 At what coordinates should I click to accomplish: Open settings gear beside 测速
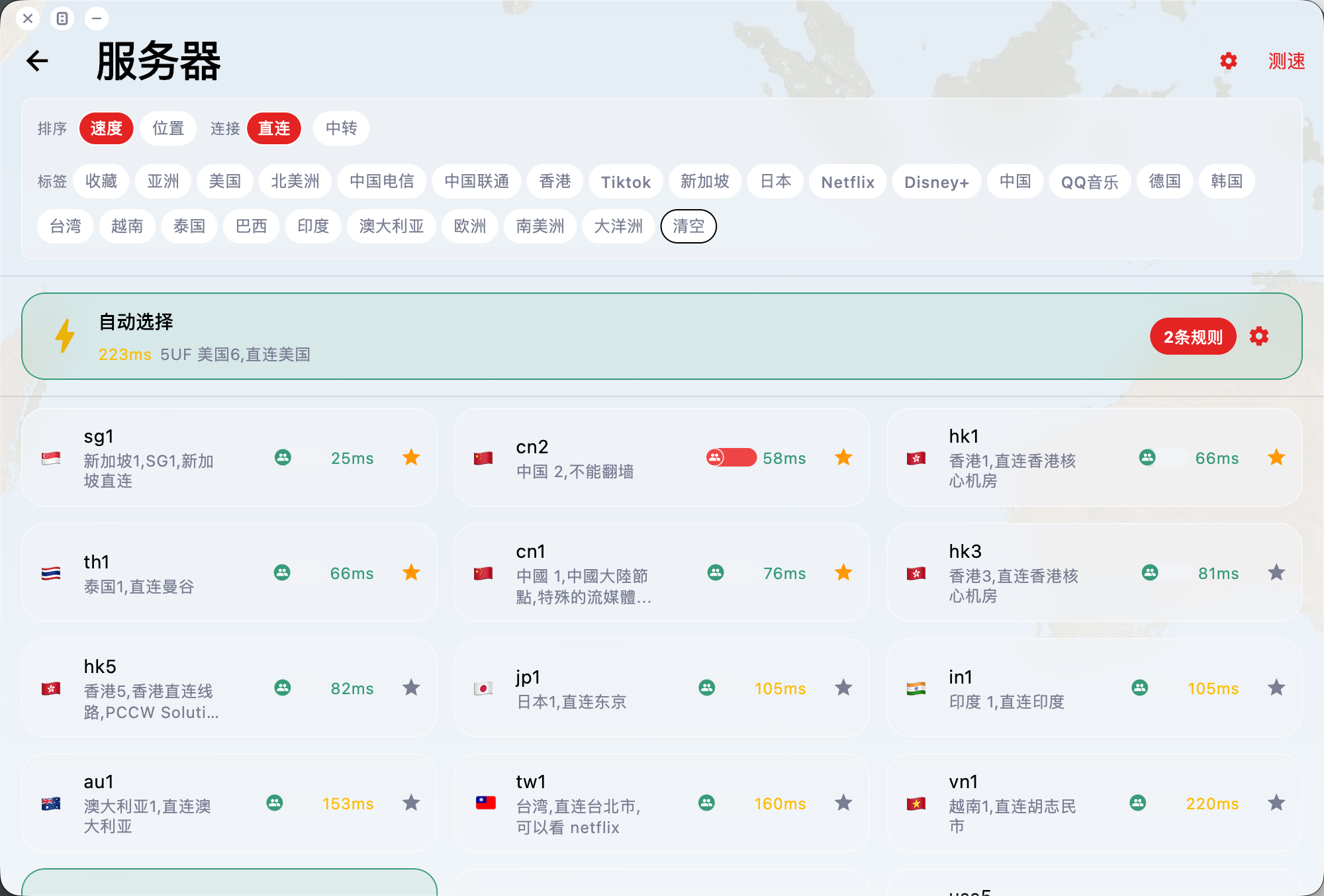[x=1228, y=61]
